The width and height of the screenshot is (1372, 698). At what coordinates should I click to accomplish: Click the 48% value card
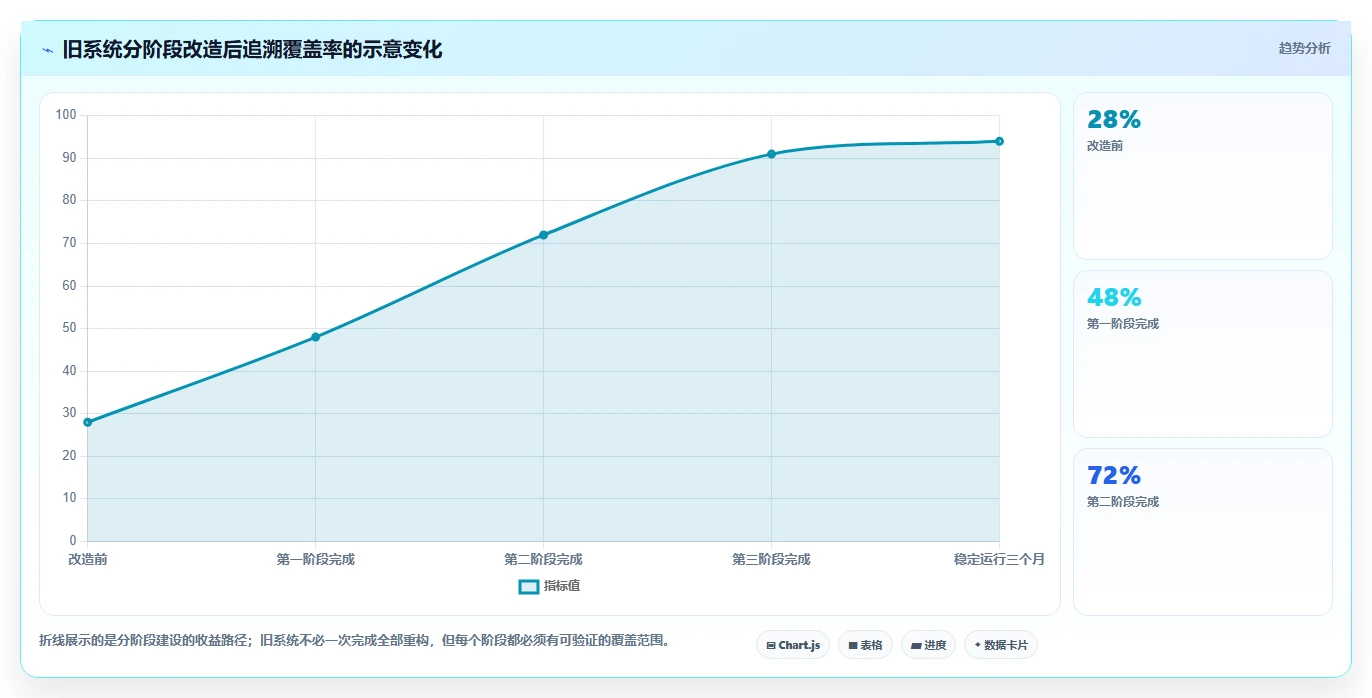tap(1202, 354)
